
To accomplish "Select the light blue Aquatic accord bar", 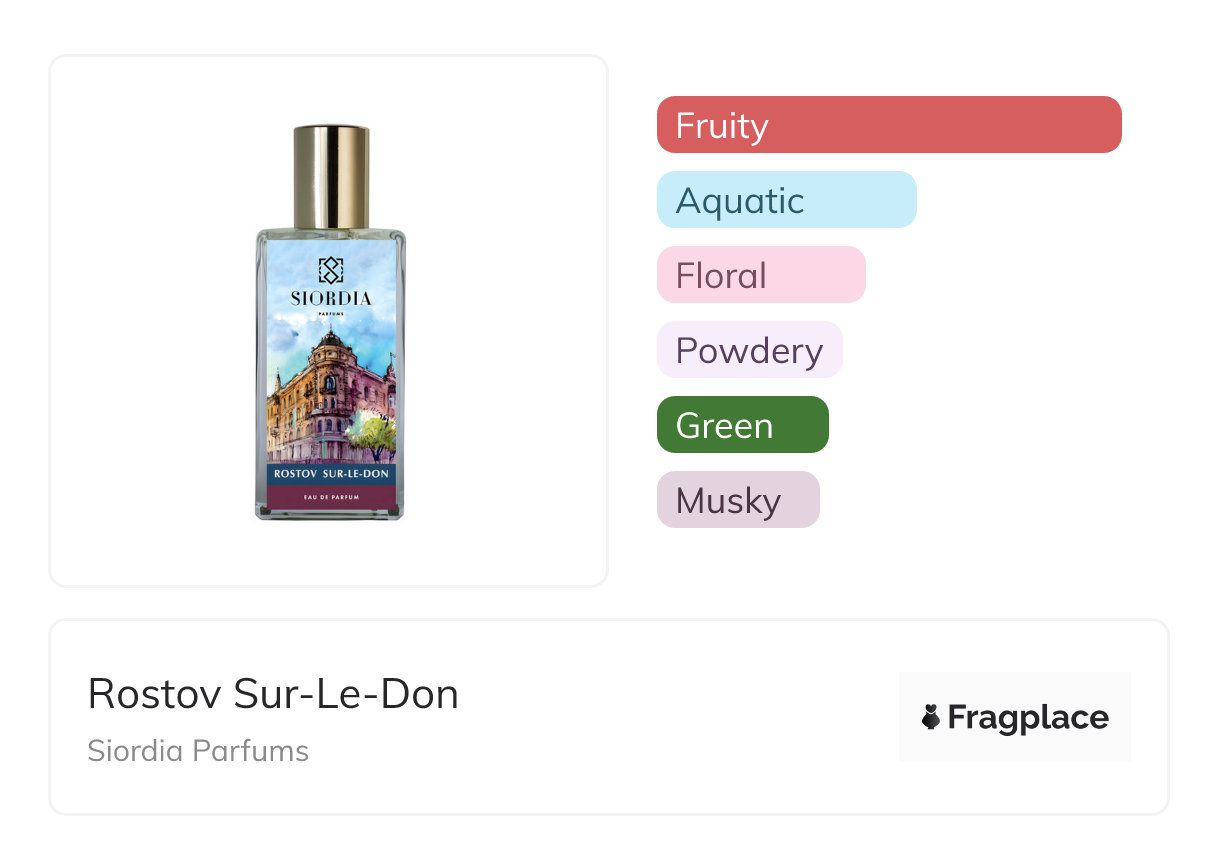I will tap(786, 200).
